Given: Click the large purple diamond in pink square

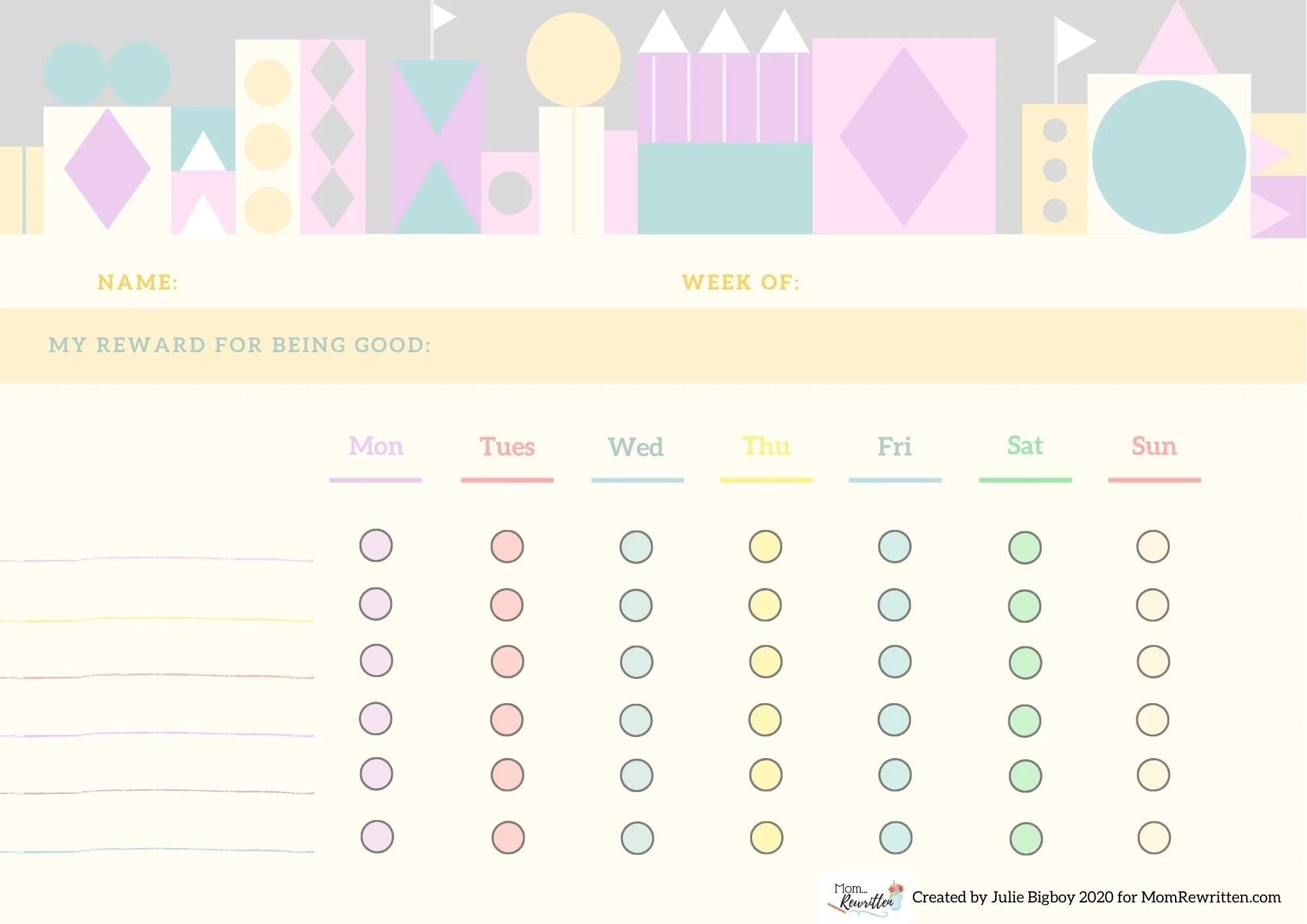Looking at the screenshot, I should pyautogui.click(x=904, y=136).
